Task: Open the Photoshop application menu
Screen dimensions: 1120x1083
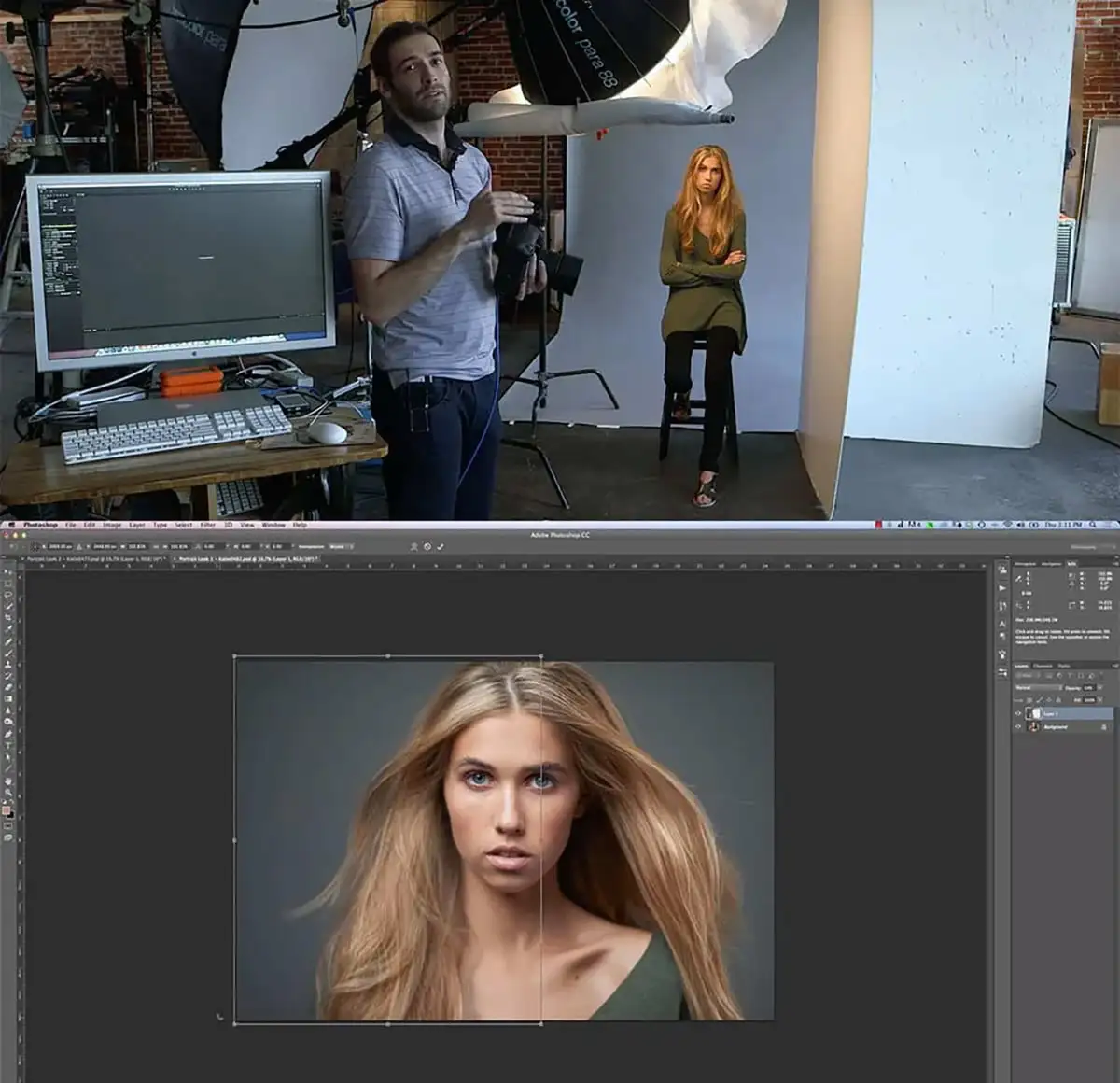Action: [x=40, y=526]
